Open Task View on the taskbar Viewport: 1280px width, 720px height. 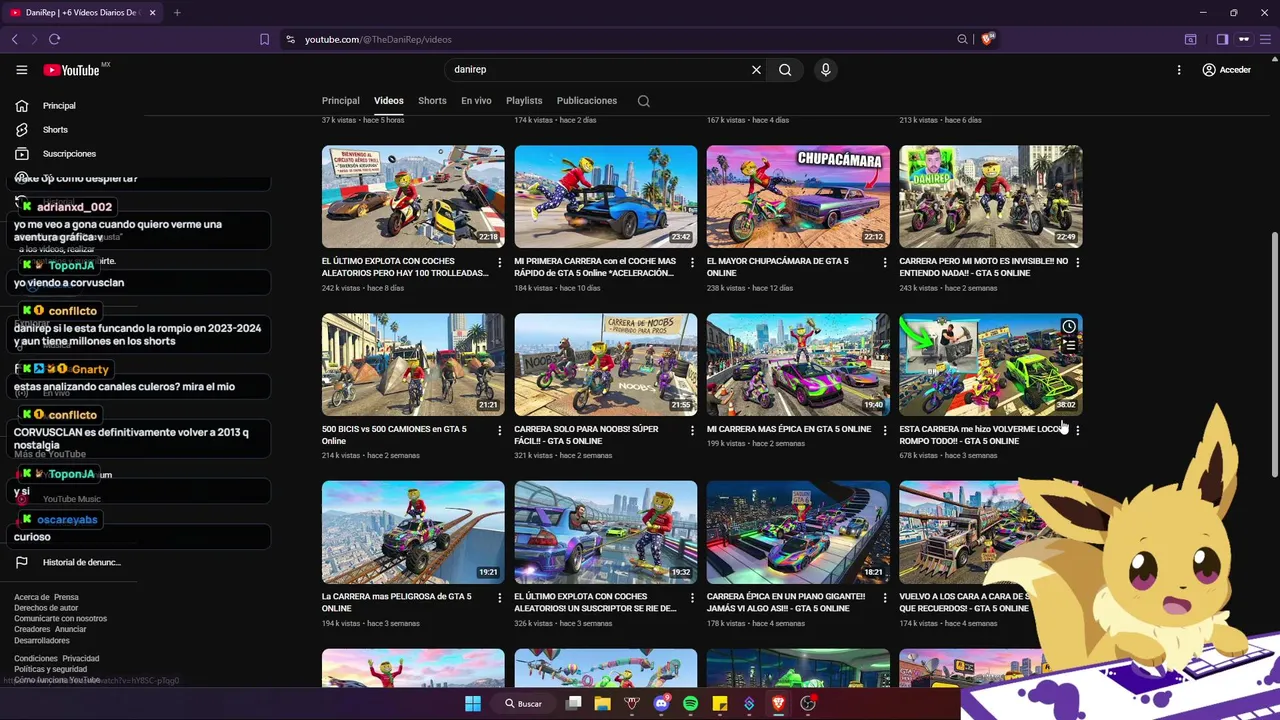pos(573,703)
